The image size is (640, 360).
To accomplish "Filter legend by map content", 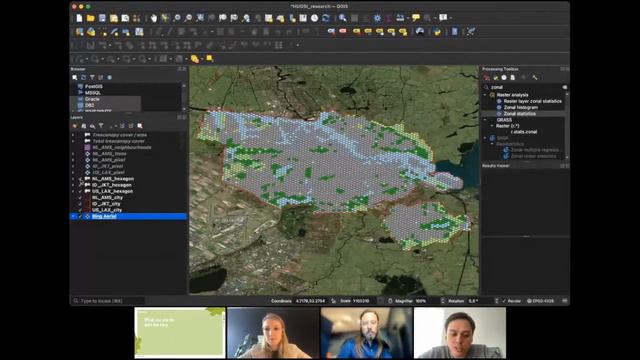I will click(x=101, y=126).
